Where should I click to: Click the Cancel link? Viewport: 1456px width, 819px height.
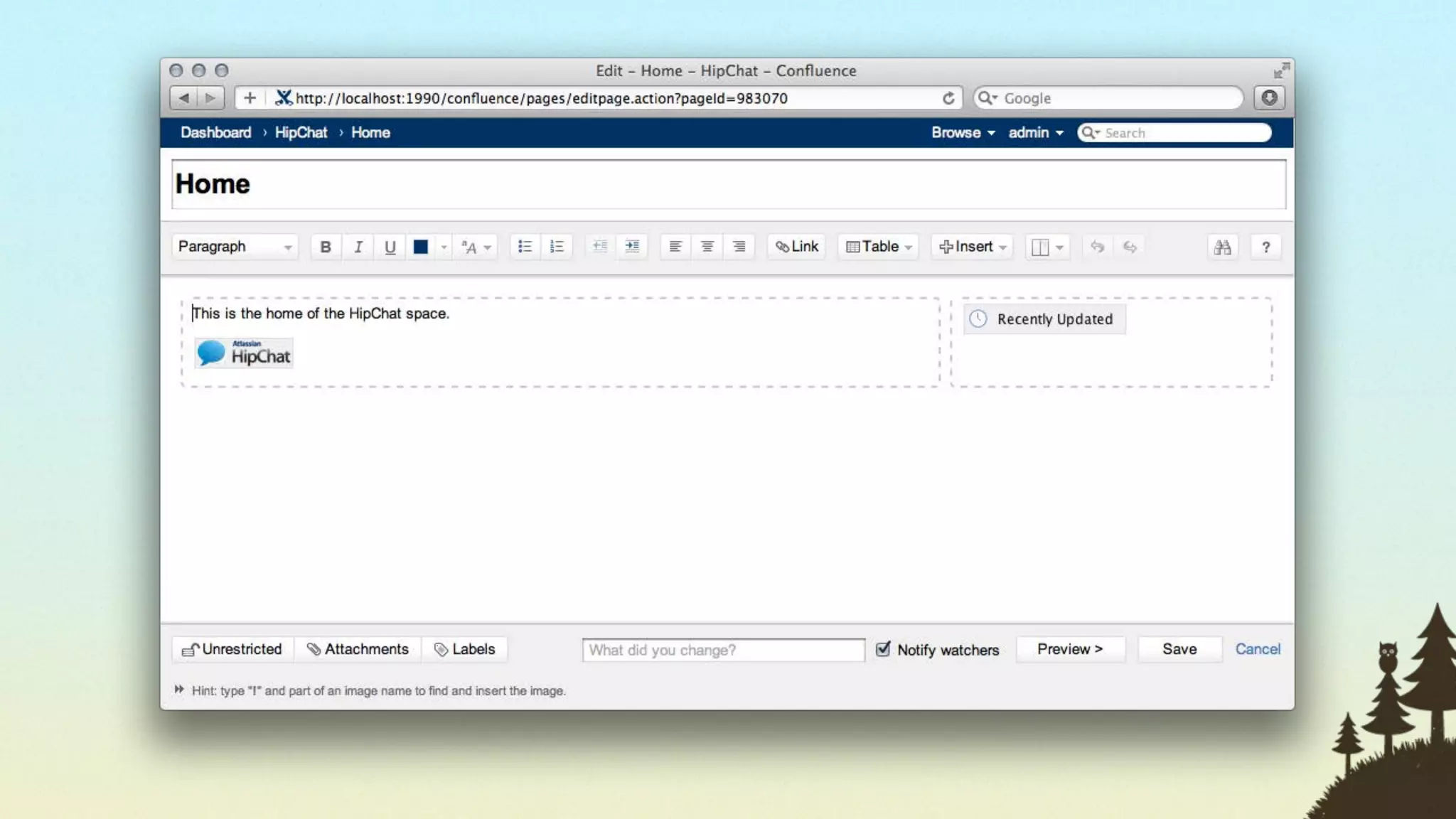(x=1258, y=649)
